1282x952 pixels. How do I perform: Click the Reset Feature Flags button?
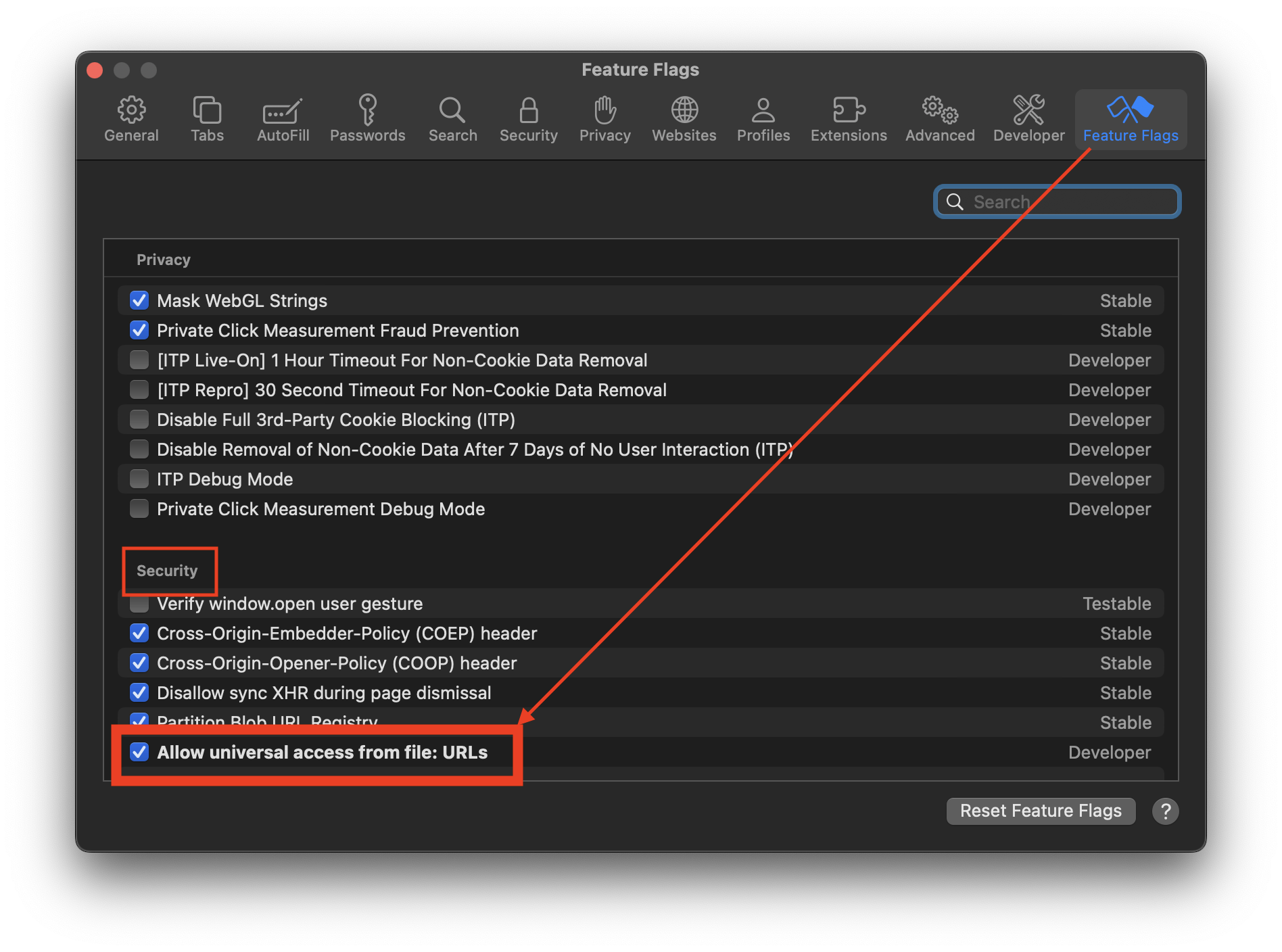1040,811
